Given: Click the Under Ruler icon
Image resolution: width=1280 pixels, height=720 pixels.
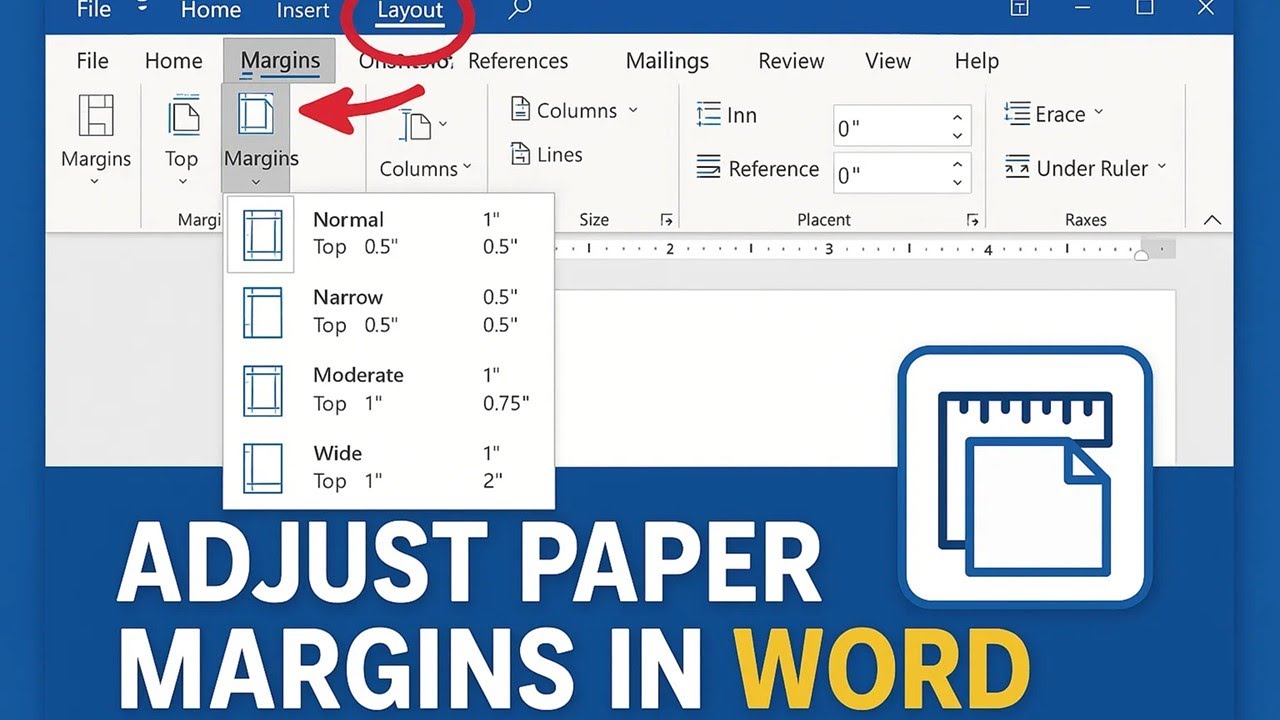Looking at the screenshot, I should [x=1017, y=167].
